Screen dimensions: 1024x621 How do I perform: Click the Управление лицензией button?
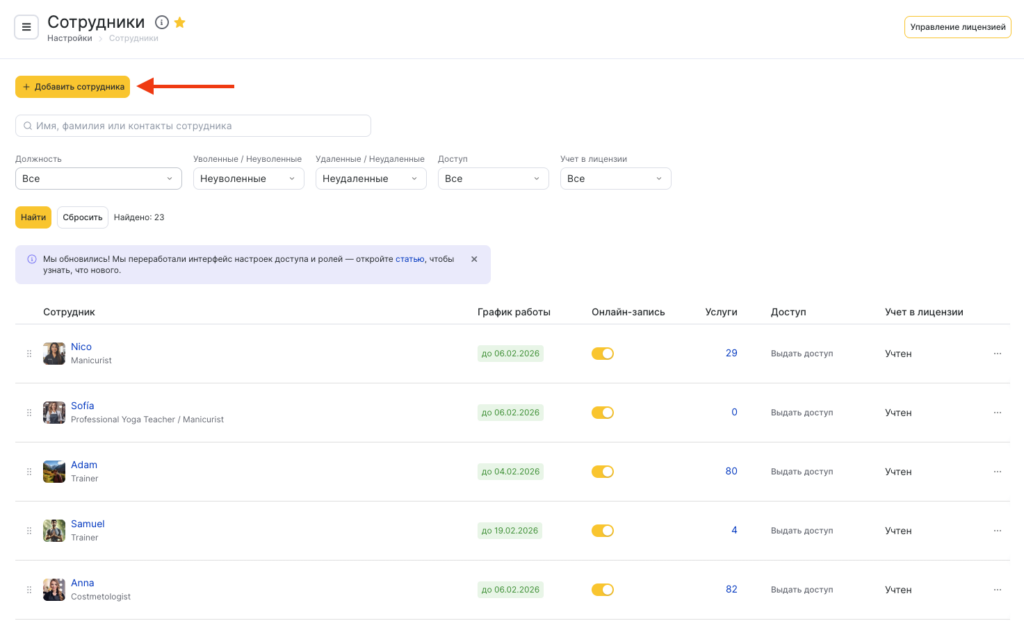957,27
